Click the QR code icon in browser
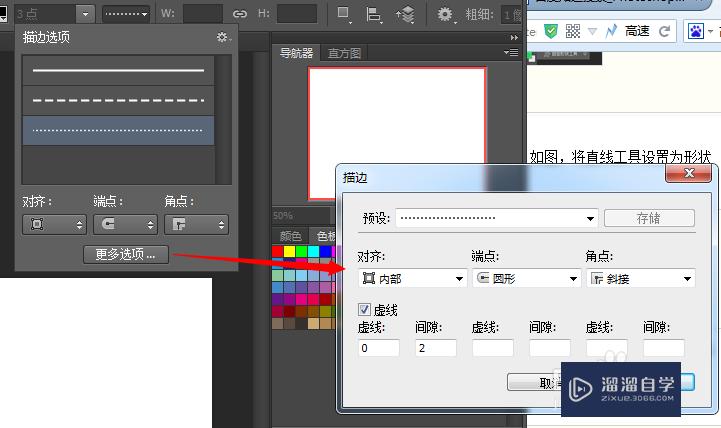 (572, 31)
